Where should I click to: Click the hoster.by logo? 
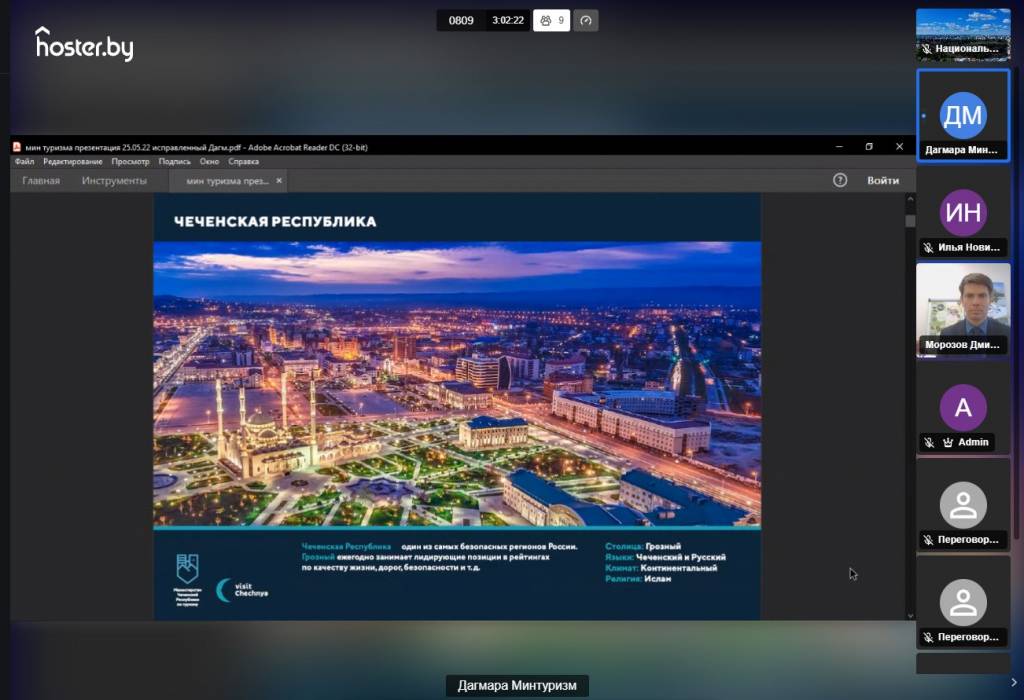pos(84,44)
